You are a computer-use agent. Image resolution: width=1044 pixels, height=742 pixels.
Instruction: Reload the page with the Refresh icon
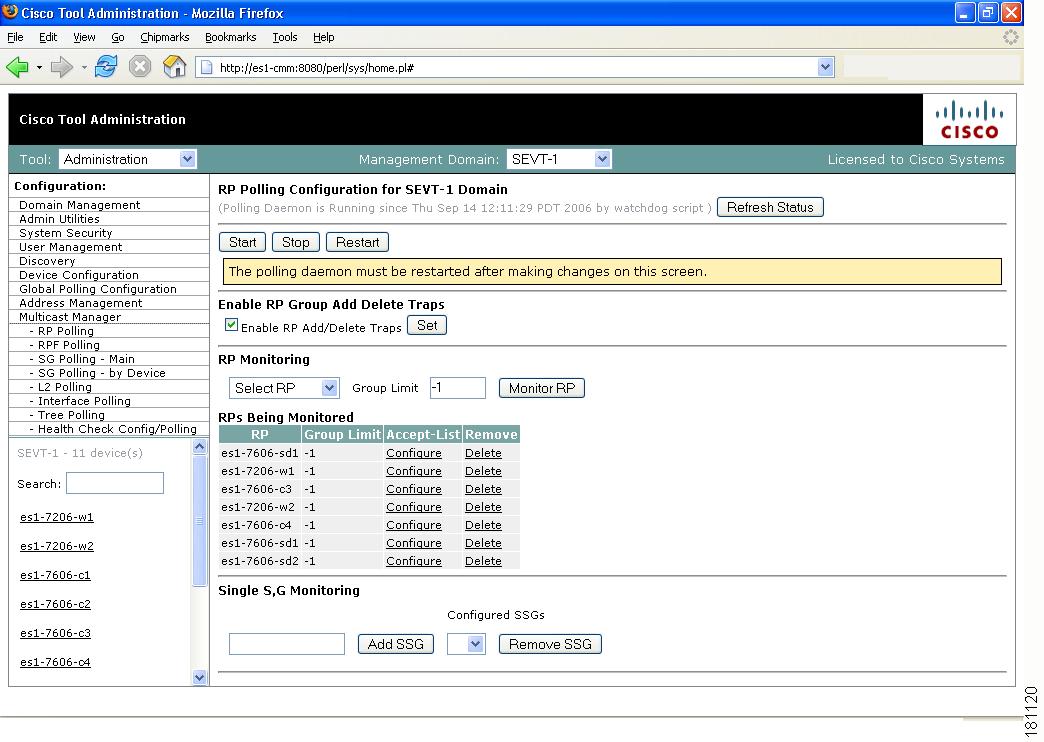(105, 67)
